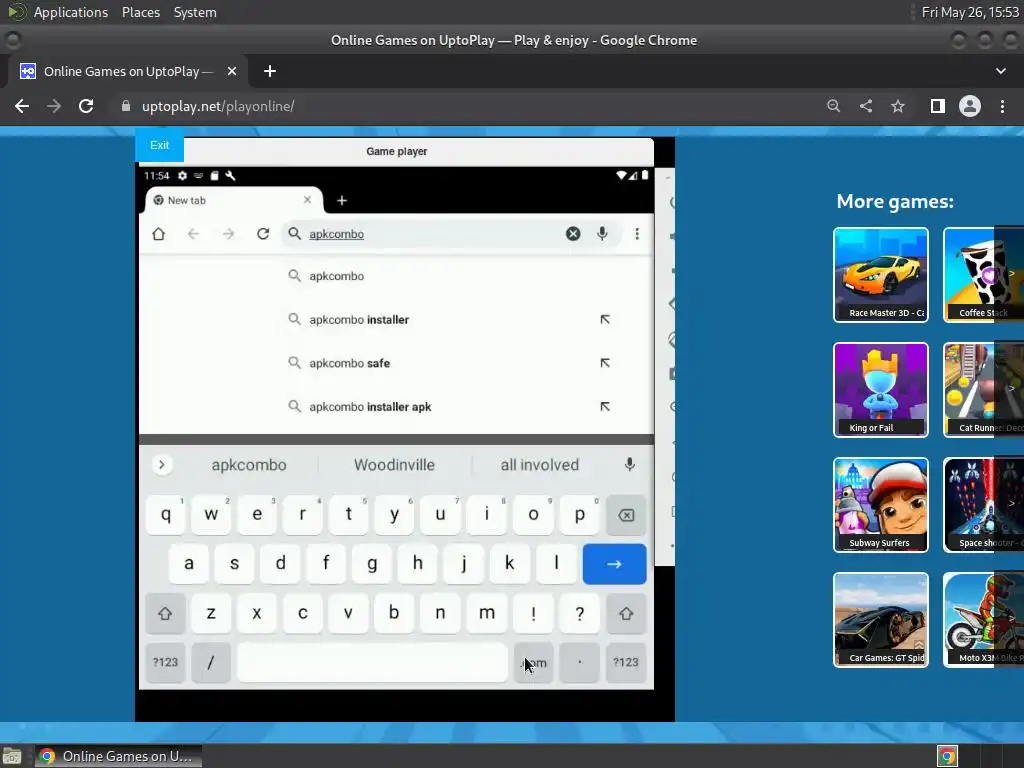Close the Online Games on UptoPlay tab
Screen dimensions: 1024x768
[x=232, y=71]
